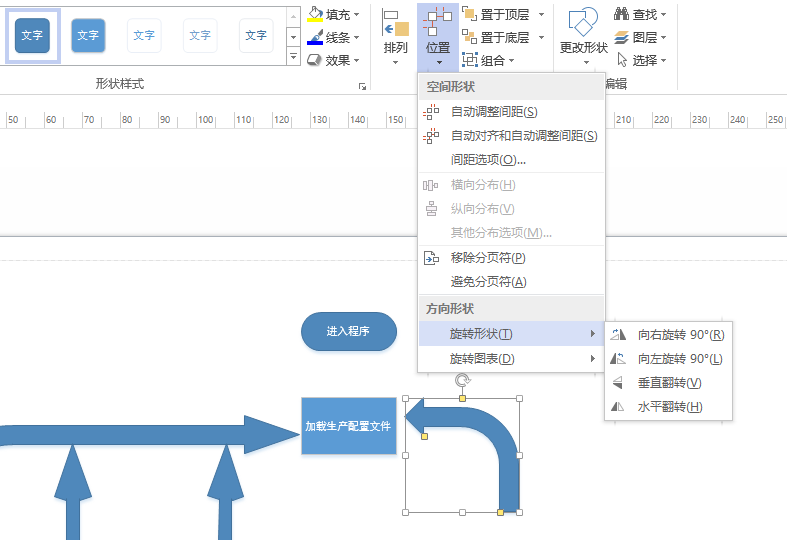
Task: Open the Layers (图层) dropdown arrow
Action: [x=663, y=38]
